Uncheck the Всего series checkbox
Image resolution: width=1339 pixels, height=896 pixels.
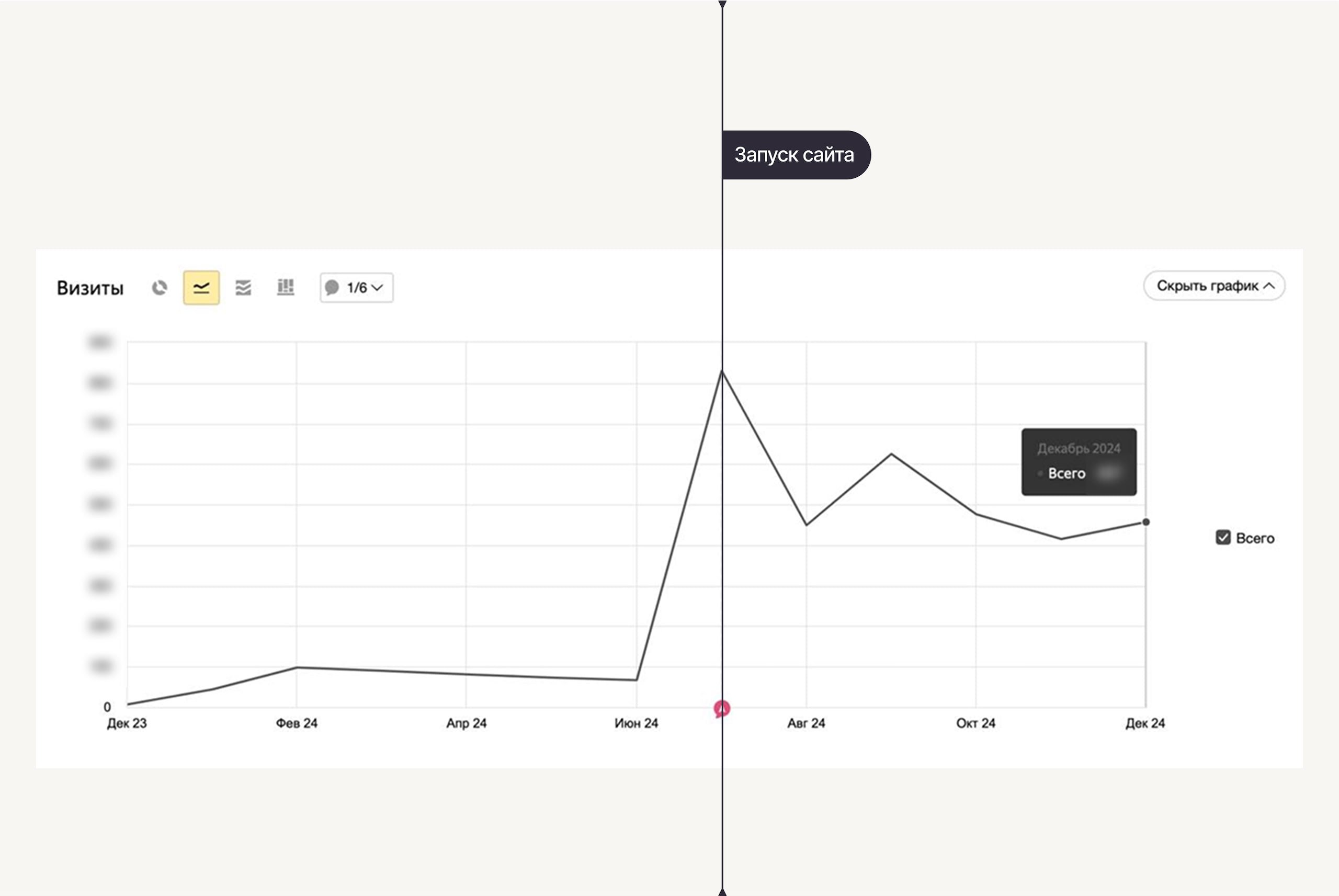(x=1222, y=538)
